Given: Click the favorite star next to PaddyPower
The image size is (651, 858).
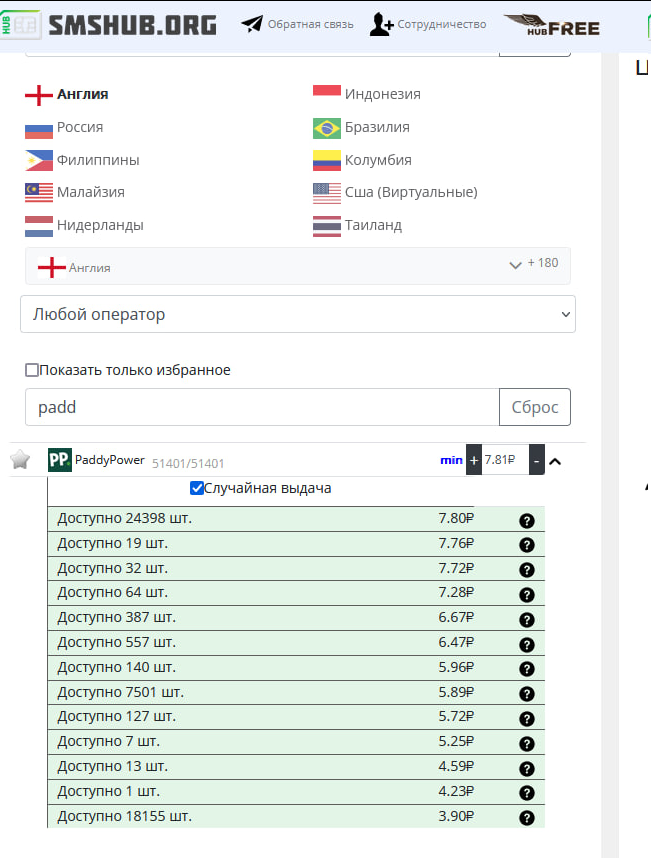Looking at the screenshot, I should [x=20, y=460].
